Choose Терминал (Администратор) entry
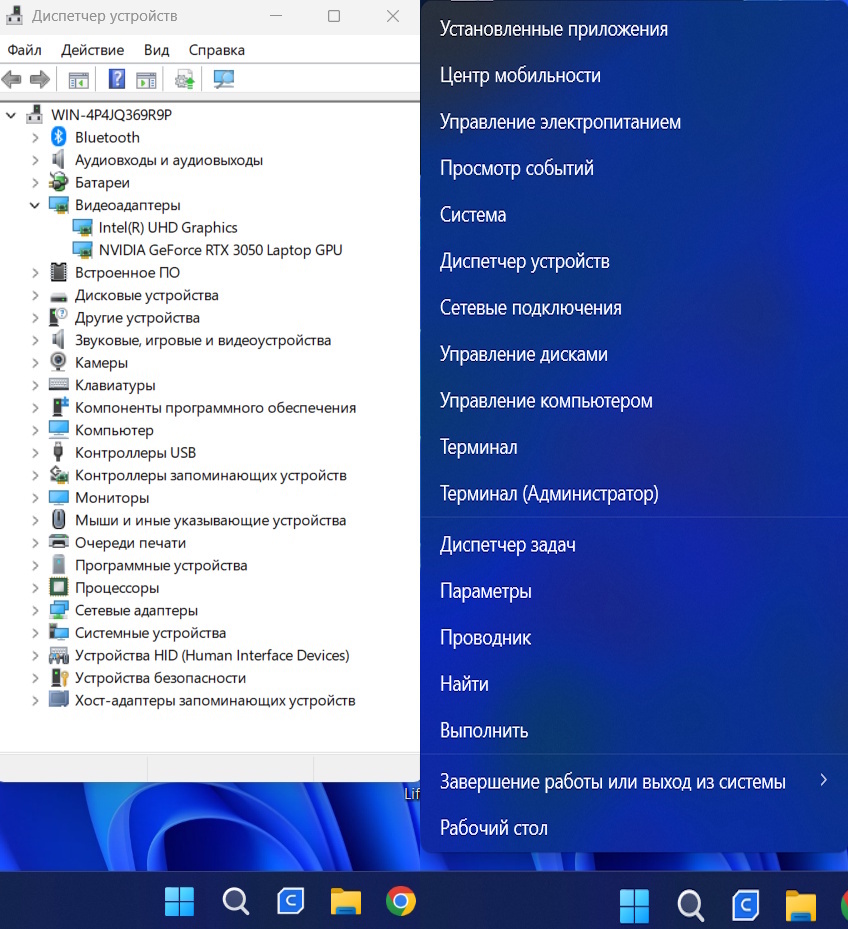The width and height of the screenshot is (848, 929). click(x=633, y=493)
